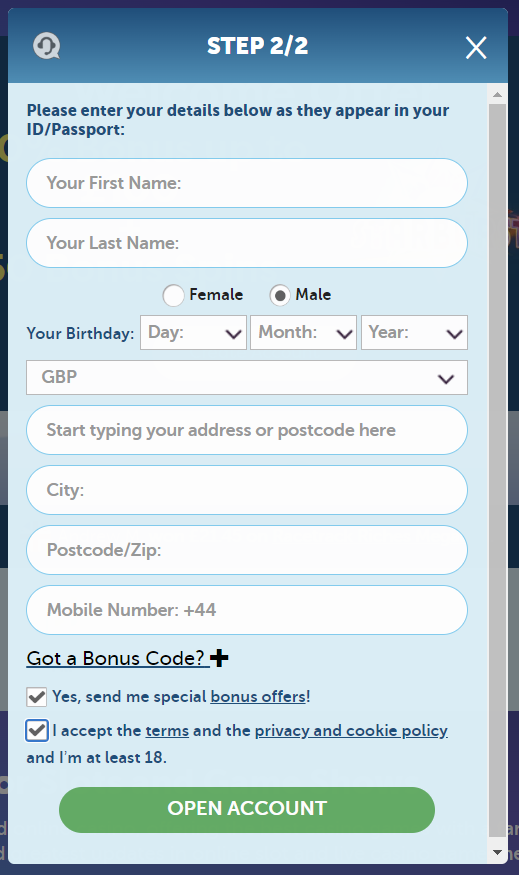The image size is (519, 875).
Task: Click the scrollbar up arrow
Action: tap(497, 95)
